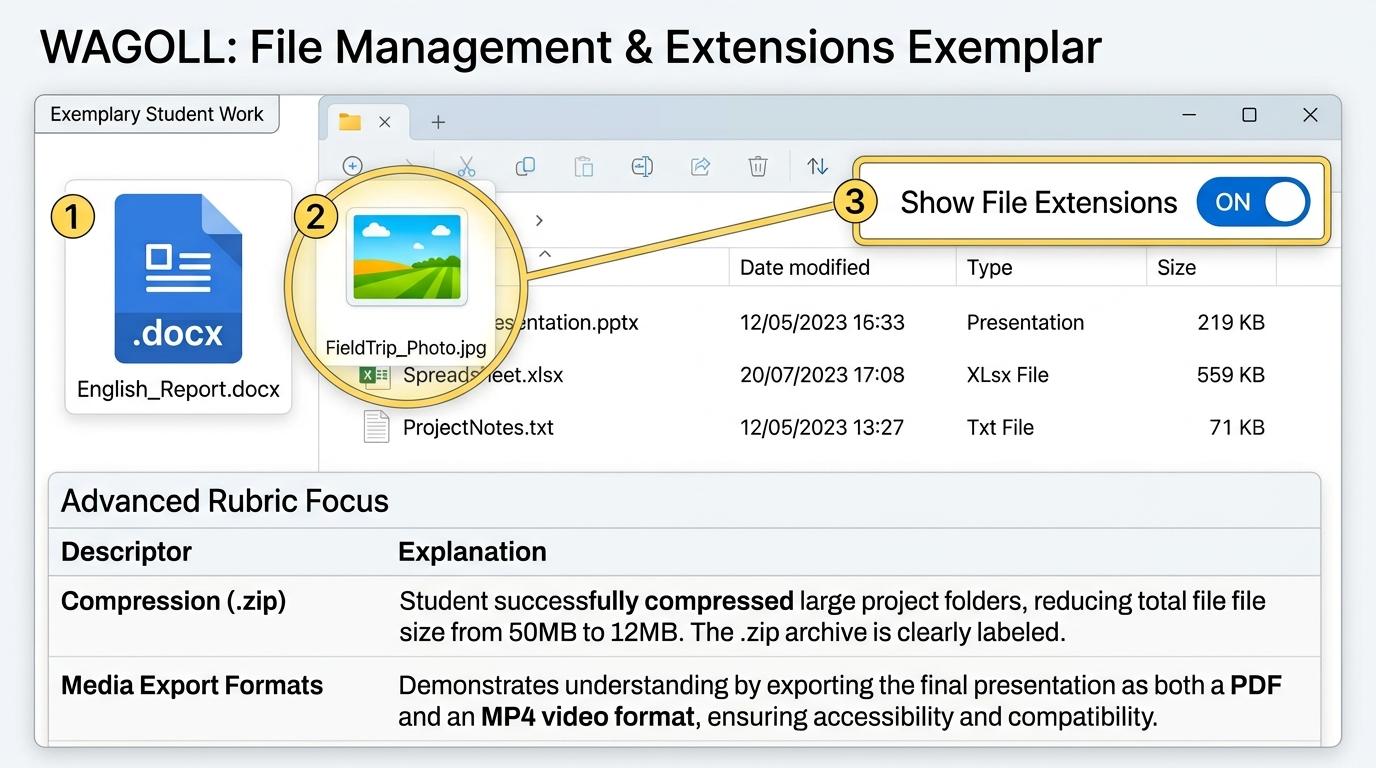Close the file explorer window

[1310, 115]
